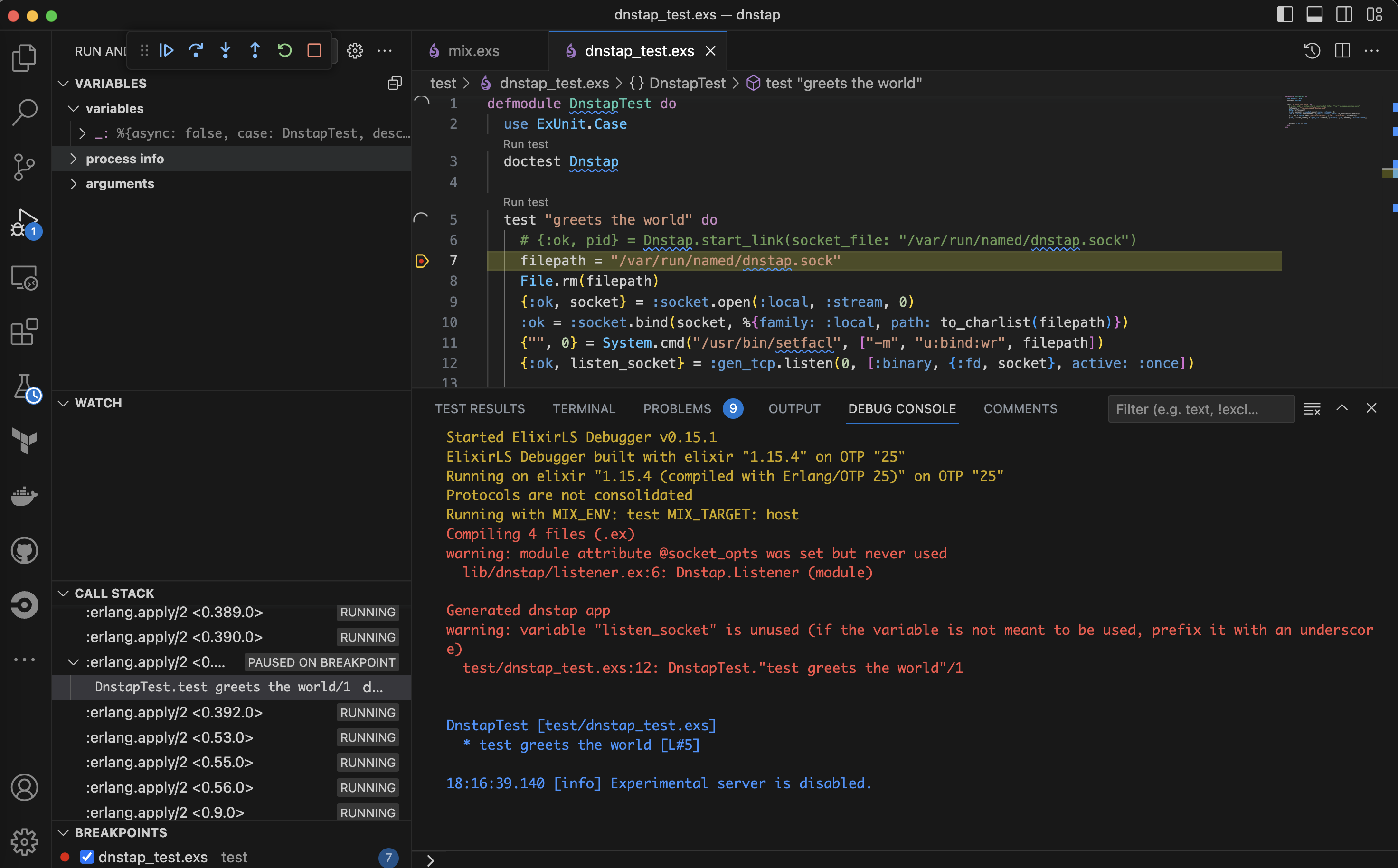Viewport: 1398px width, 868px height.
Task: Clear the Debug Console output
Action: click(x=1313, y=409)
